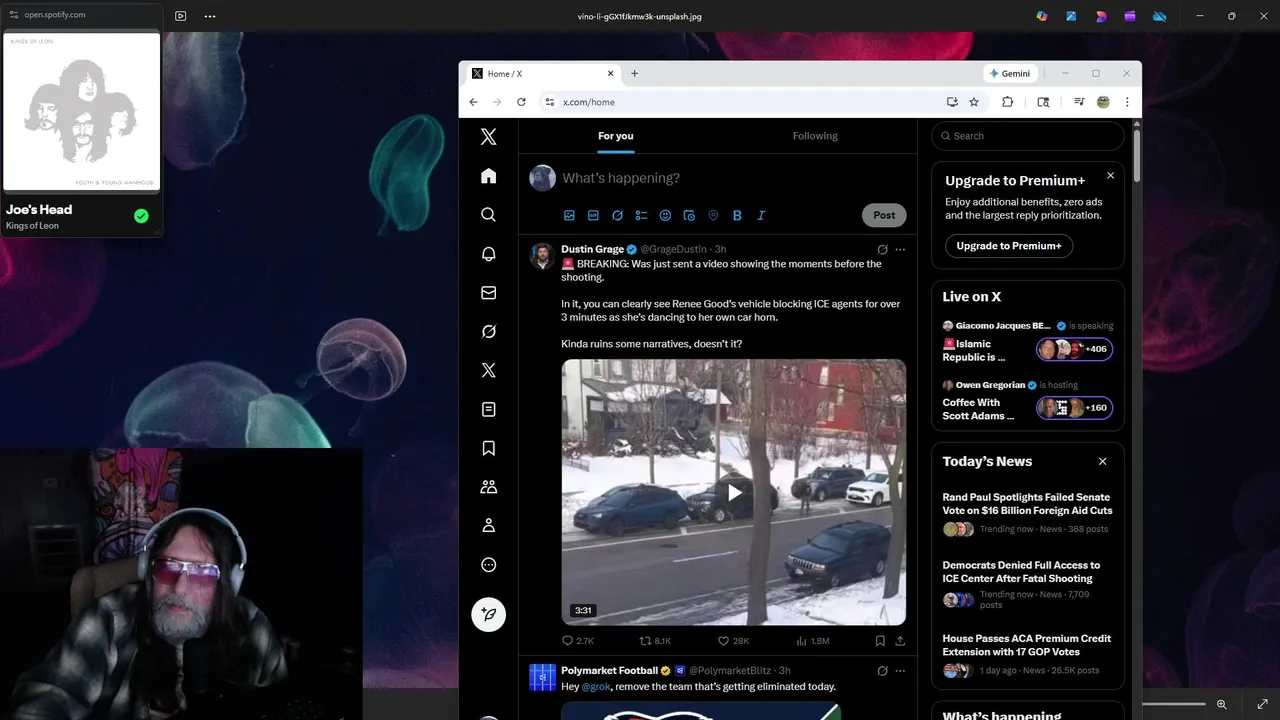Open X Home from sidebar

488,176
